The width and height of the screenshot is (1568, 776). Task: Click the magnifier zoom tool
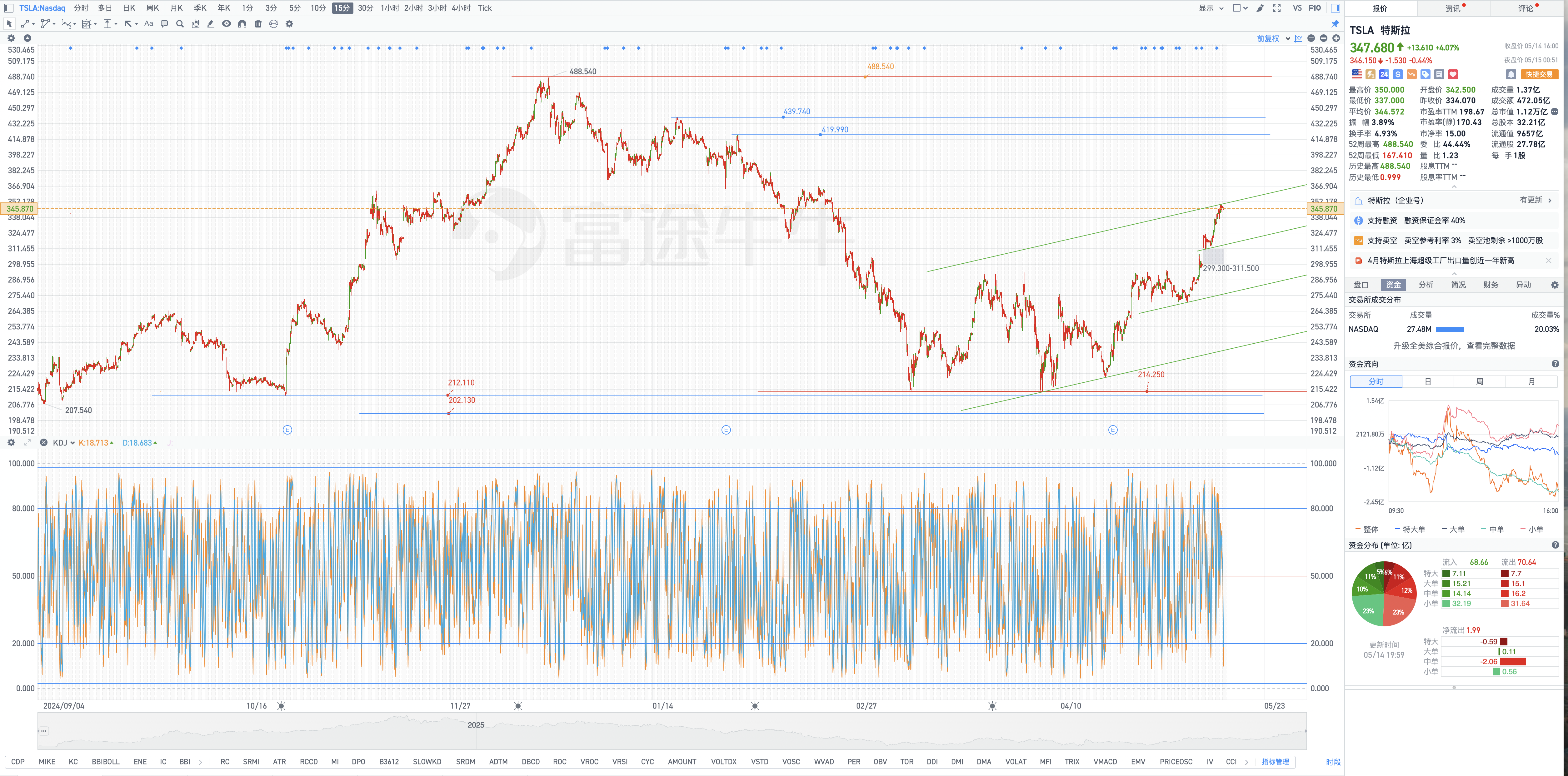(x=180, y=24)
